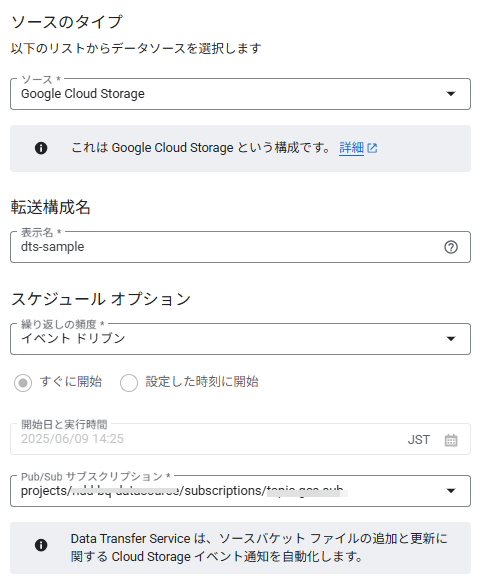Screen dimensions: 487x588
Task: Select the 設定した時刻に開始 radio button
Action: click(x=129, y=383)
